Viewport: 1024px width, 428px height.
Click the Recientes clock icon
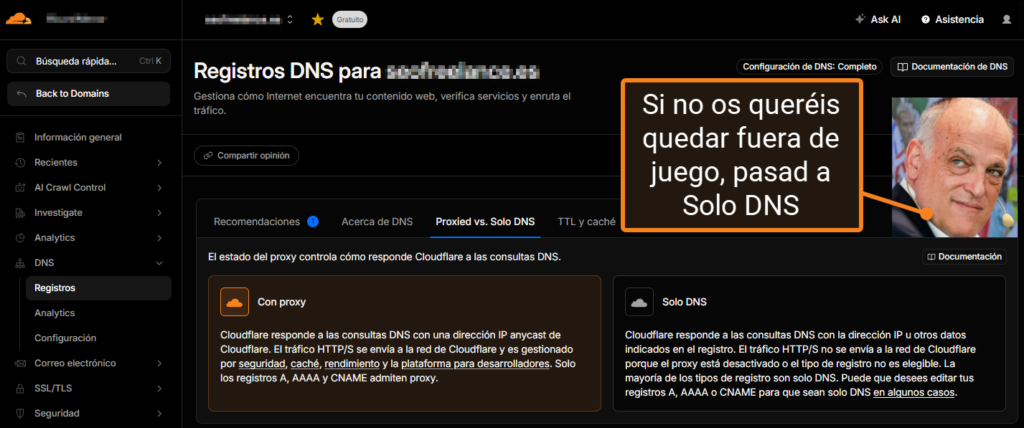pyautogui.click(x=20, y=163)
